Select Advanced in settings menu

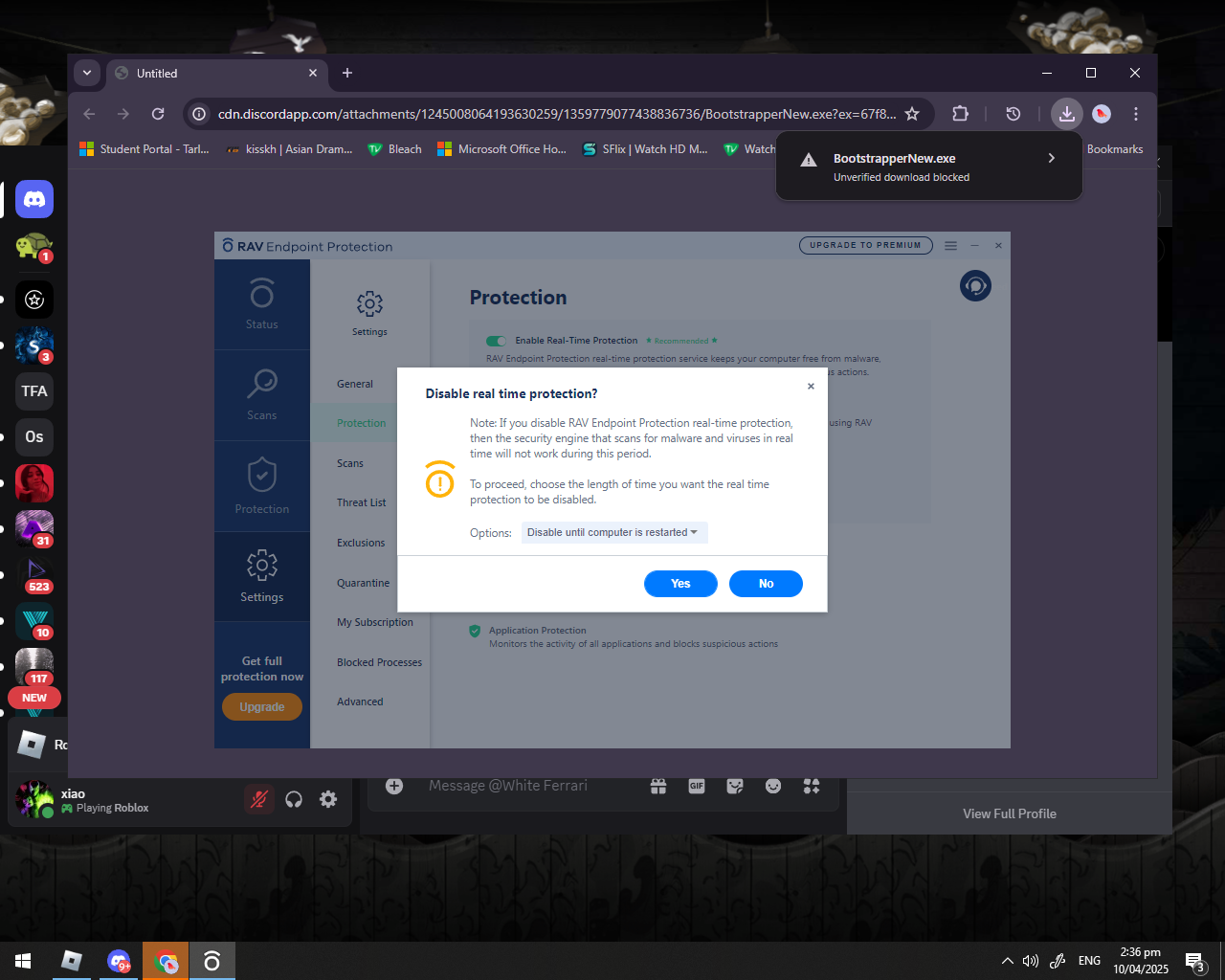[x=360, y=702]
